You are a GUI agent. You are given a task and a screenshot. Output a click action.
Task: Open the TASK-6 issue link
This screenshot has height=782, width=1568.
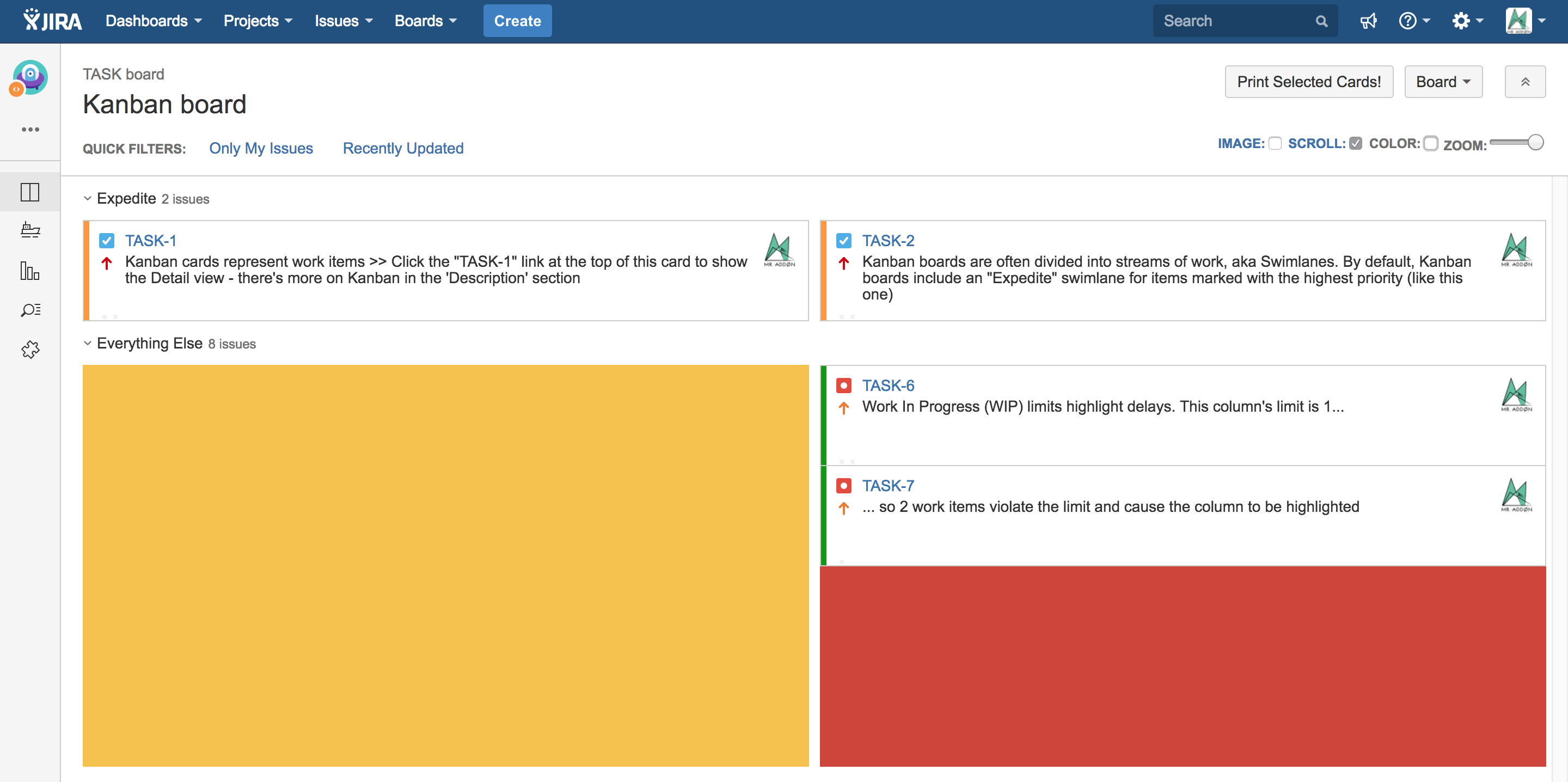(887, 386)
